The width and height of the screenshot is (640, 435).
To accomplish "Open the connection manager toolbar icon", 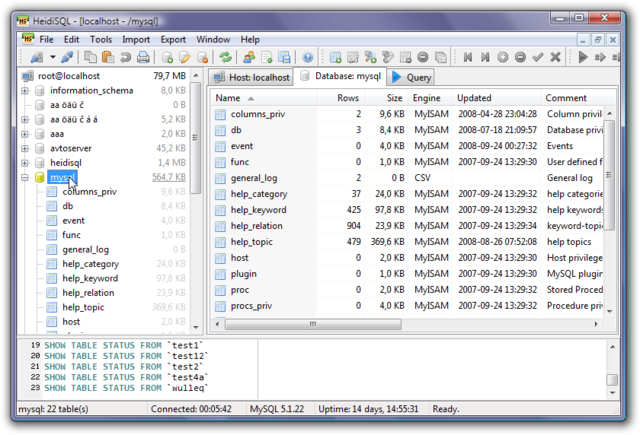I will point(37,57).
